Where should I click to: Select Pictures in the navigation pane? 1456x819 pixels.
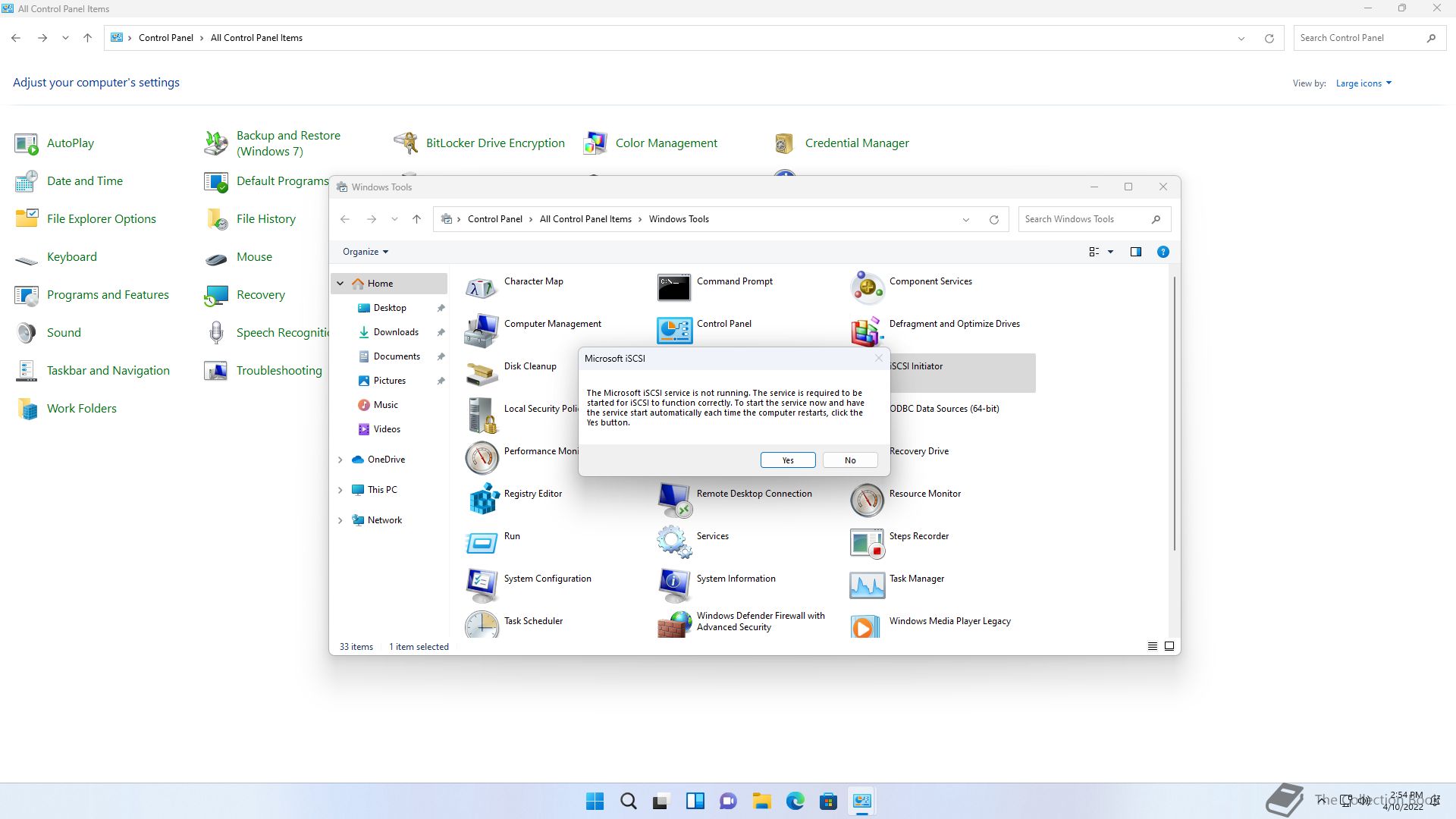389,381
